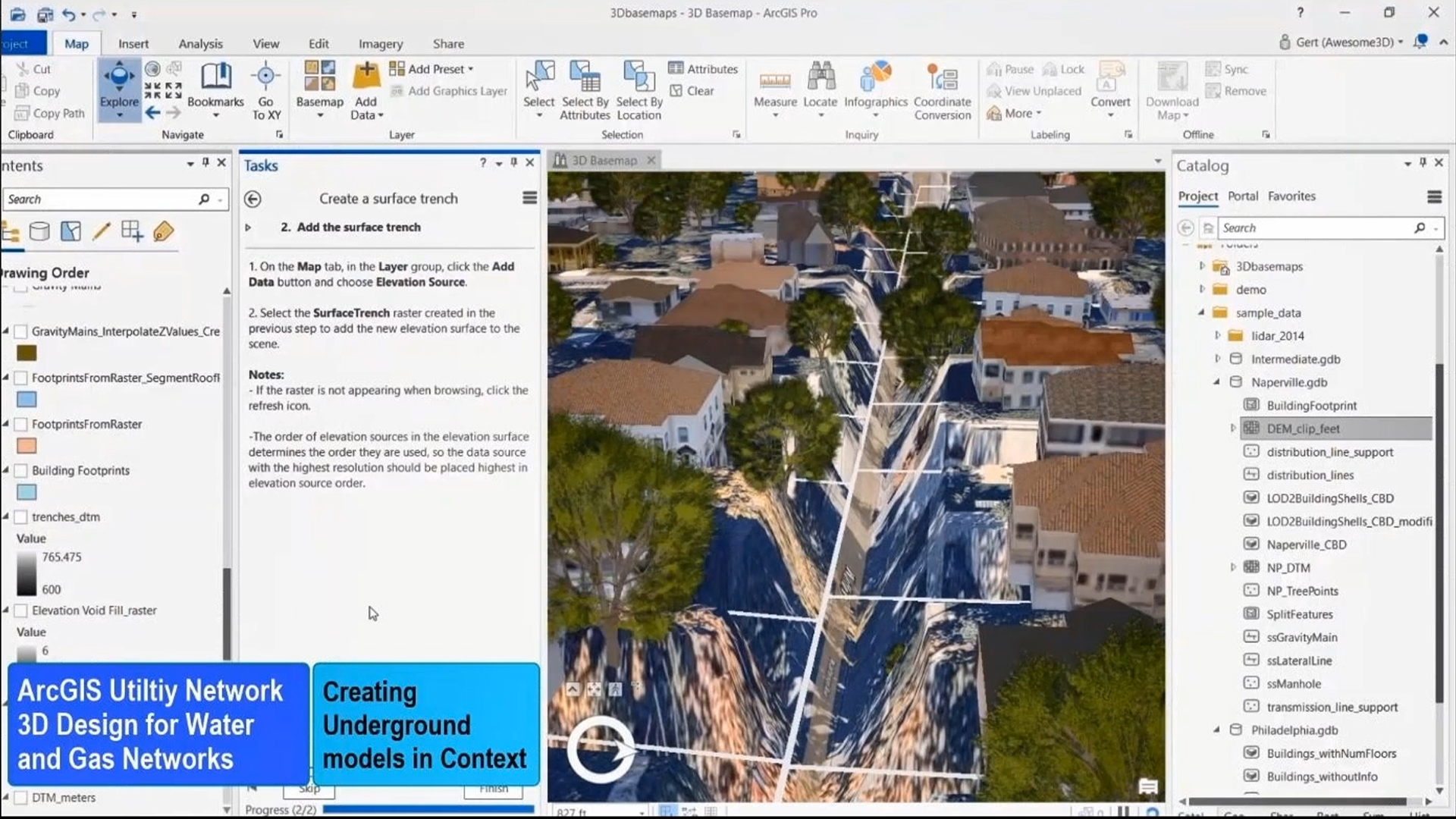Expand the lidar_2014 folder

[x=1217, y=336]
